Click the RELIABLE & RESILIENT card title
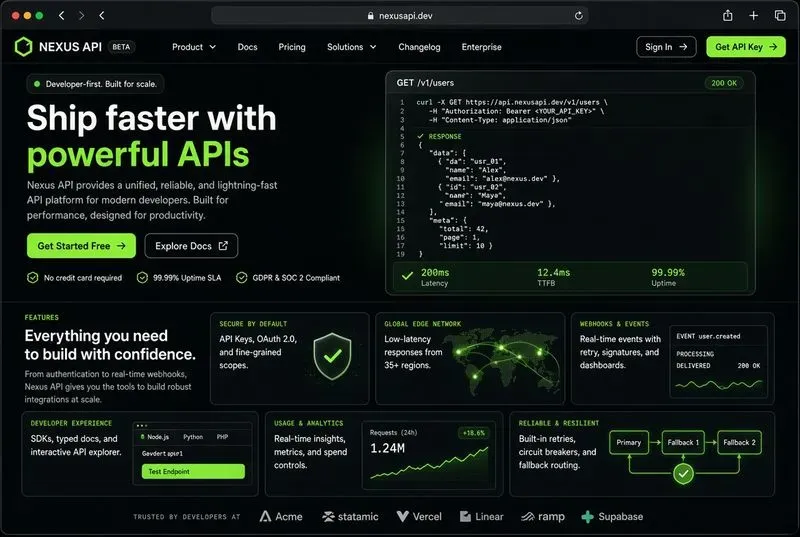 click(x=559, y=423)
